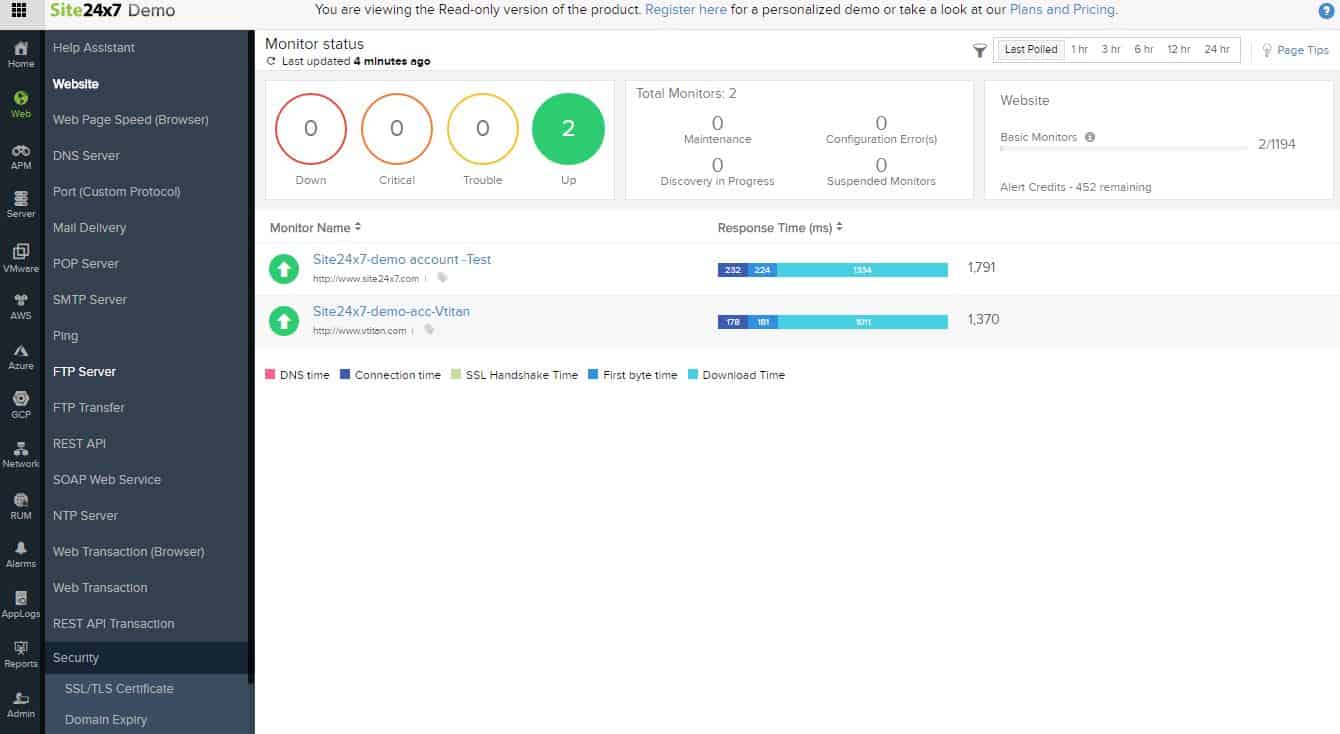Collapse the Security section in sidebar
The width and height of the screenshot is (1340, 734).
point(145,658)
